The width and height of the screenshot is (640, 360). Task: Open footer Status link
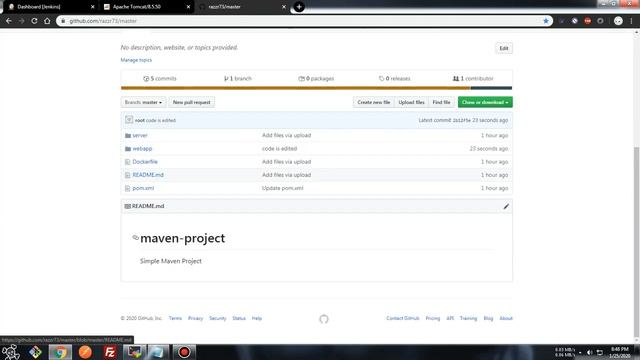[x=239, y=318]
